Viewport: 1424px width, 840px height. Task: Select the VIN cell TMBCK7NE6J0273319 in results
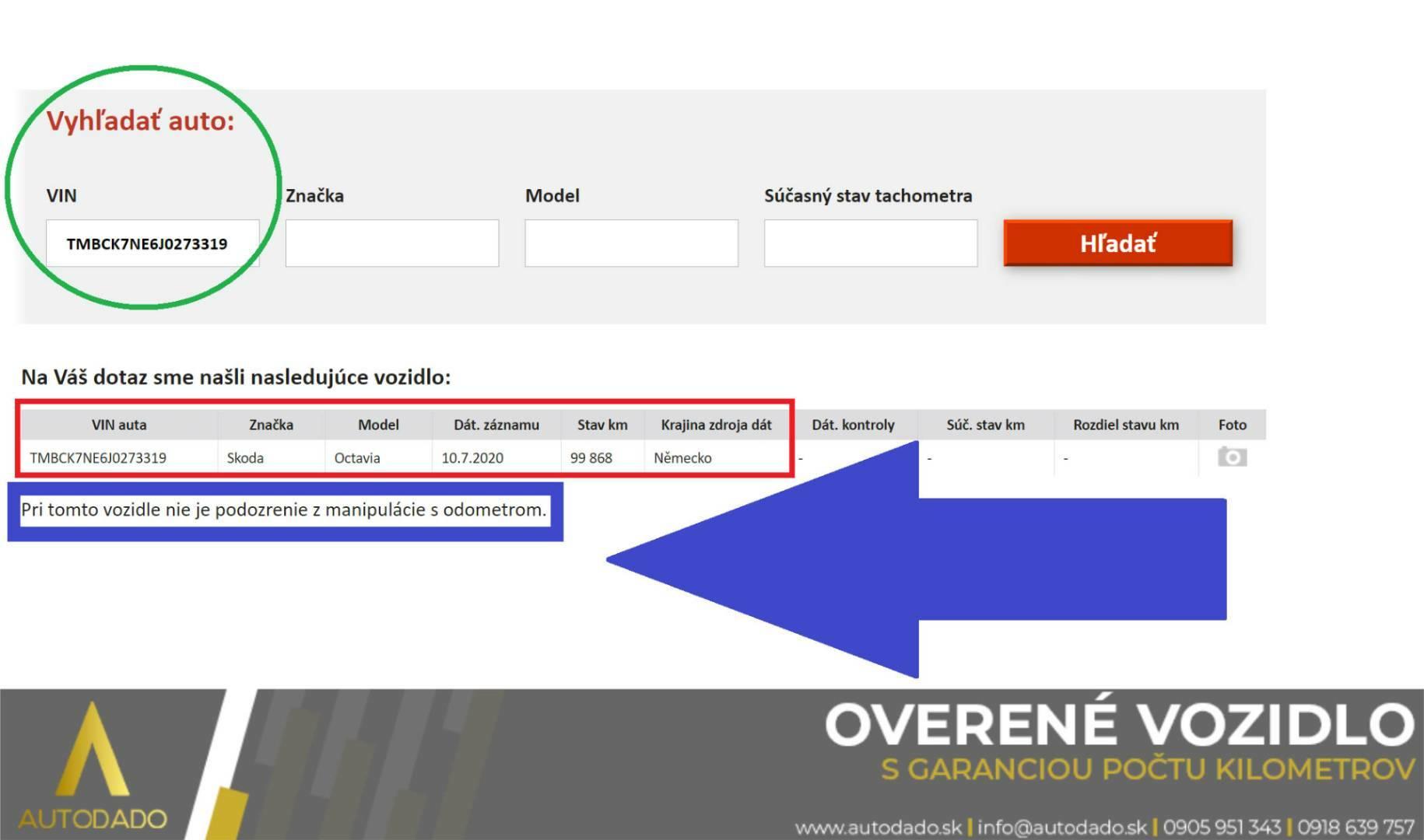98,458
